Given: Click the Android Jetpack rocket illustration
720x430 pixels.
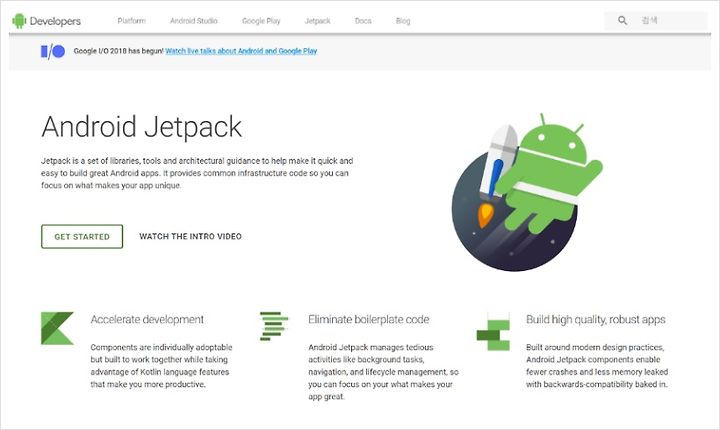Looking at the screenshot, I should 527,192.
